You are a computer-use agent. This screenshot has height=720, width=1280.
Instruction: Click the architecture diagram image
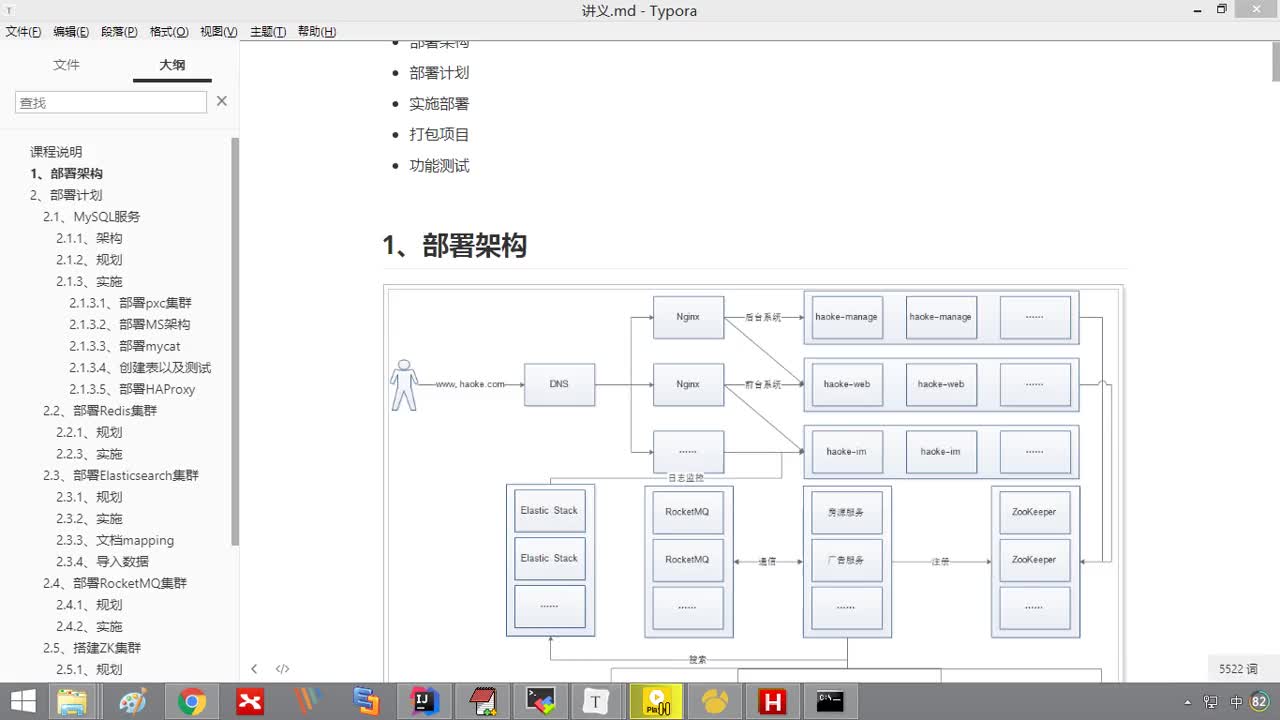pos(753,483)
